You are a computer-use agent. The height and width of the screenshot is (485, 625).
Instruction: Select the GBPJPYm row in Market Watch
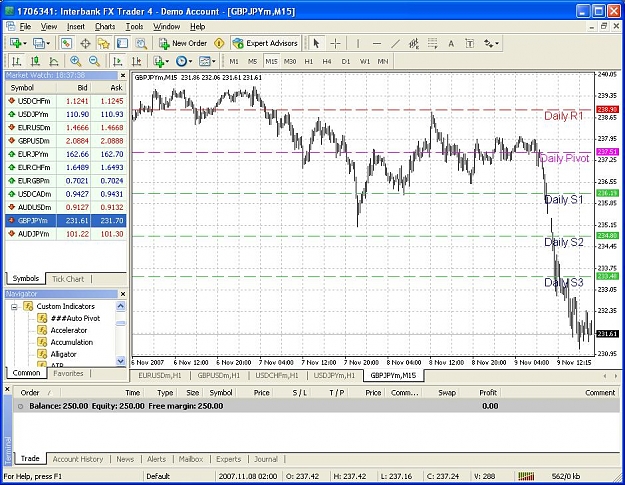coord(66,220)
